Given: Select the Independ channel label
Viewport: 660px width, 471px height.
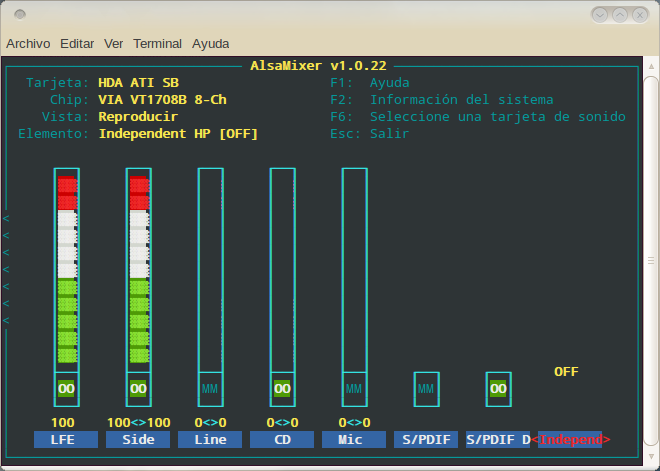Looking at the screenshot, I should [570, 439].
